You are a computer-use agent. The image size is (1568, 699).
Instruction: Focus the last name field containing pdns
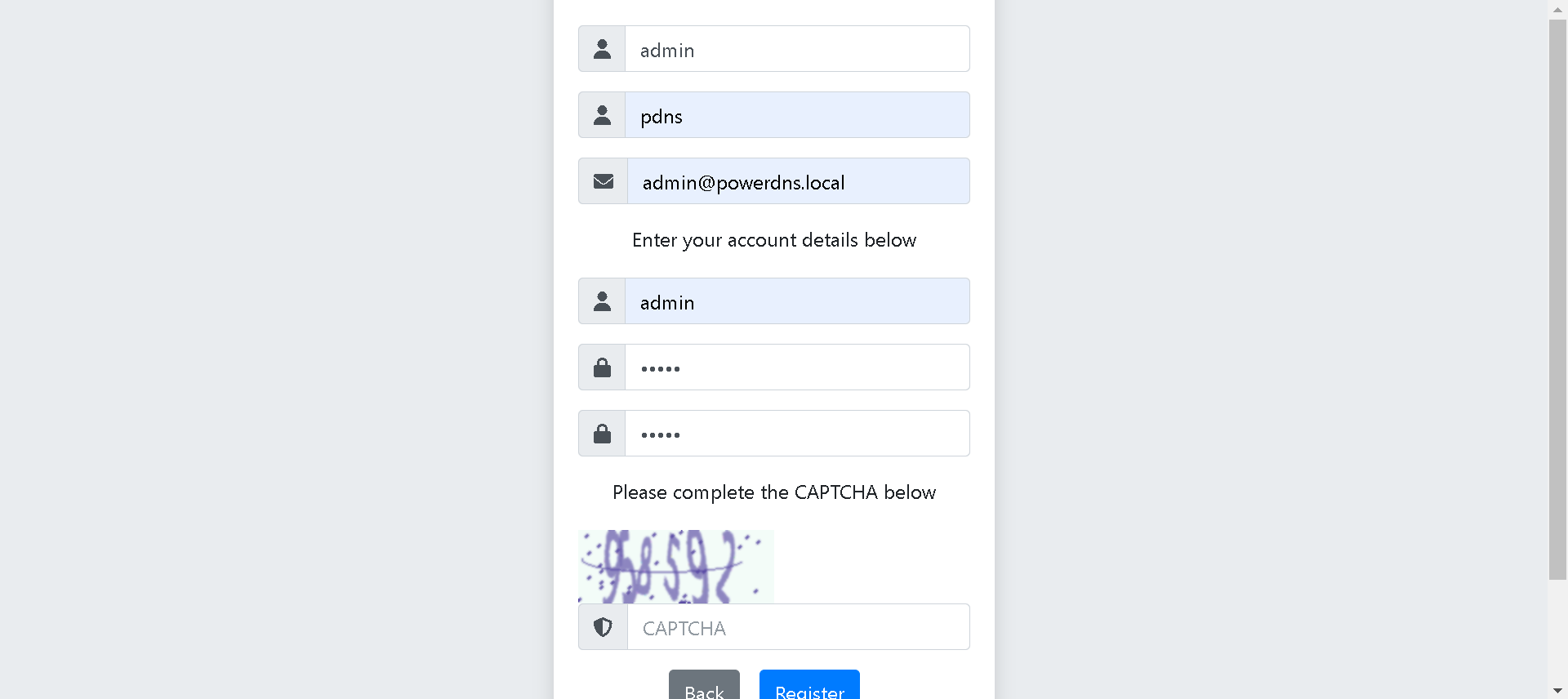click(x=797, y=115)
